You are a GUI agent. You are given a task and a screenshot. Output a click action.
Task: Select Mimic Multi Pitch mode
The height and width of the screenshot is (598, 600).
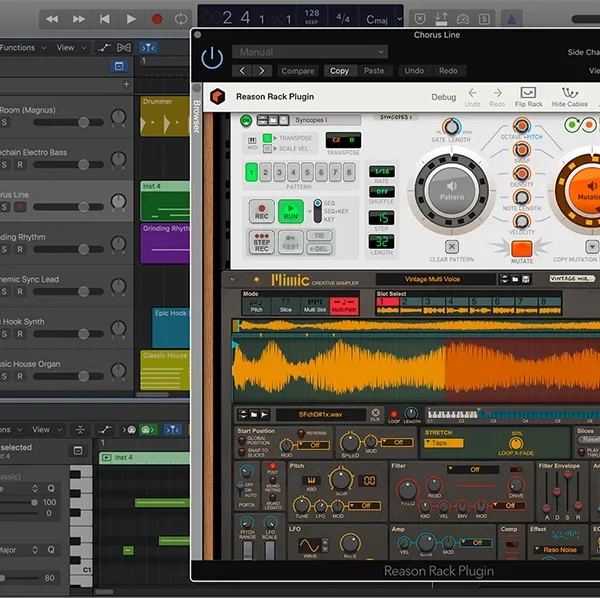[x=344, y=306]
